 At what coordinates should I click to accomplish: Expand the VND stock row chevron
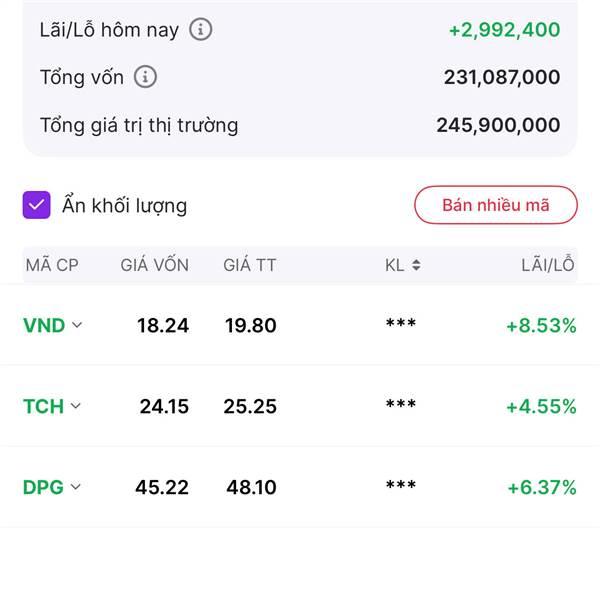click(x=77, y=325)
